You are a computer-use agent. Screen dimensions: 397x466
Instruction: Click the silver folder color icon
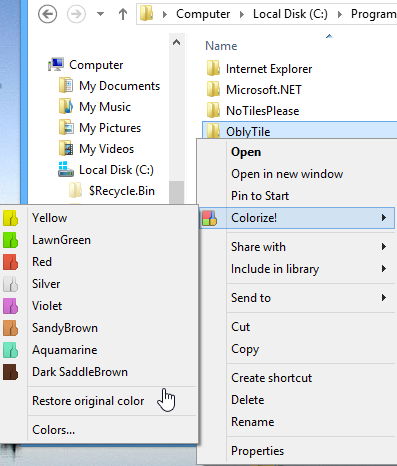[10, 284]
